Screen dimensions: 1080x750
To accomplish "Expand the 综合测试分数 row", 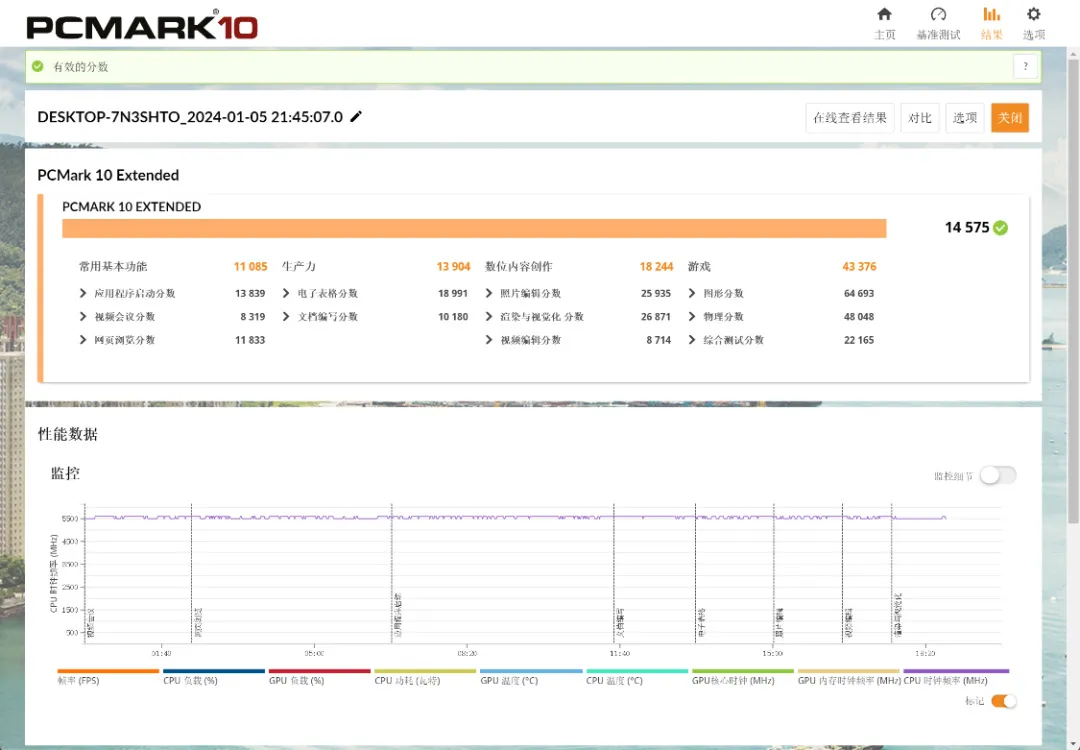I will [x=692, y=340].
